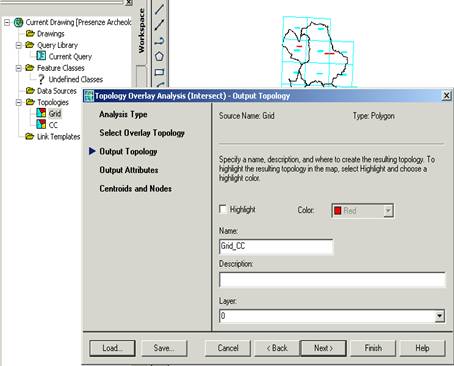Click the Help button
The height and width of the screenshot is (366, 454).
pyautogui.click(x=422, y=348)
